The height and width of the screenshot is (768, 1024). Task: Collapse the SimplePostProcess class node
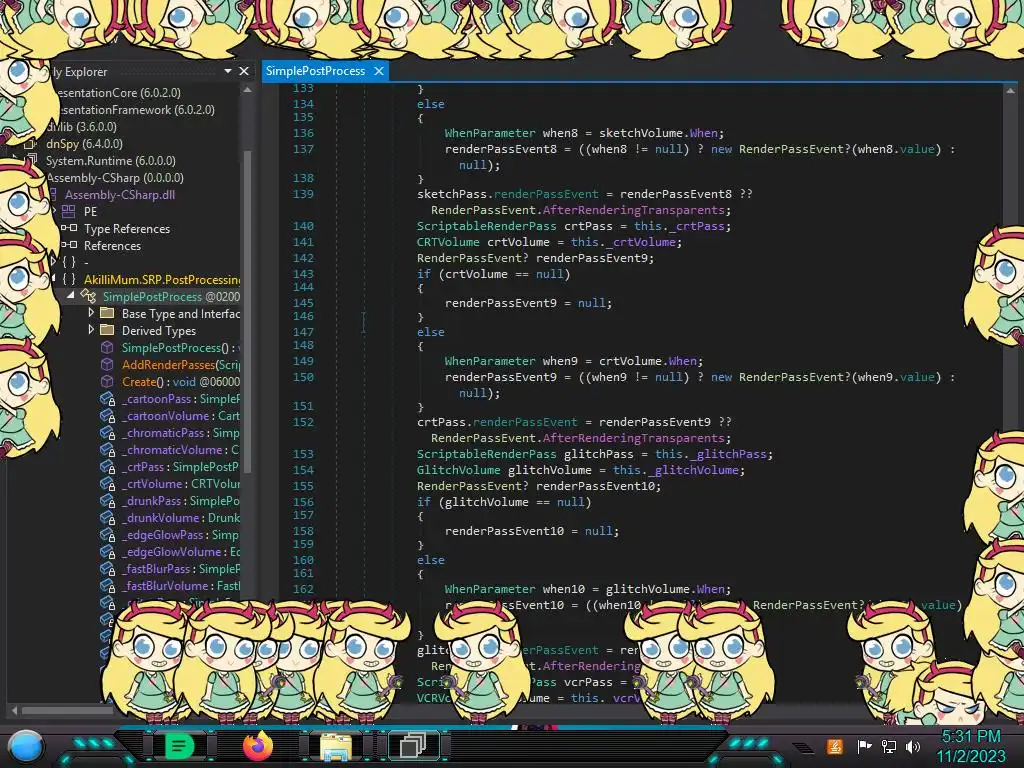click(71, 296)
